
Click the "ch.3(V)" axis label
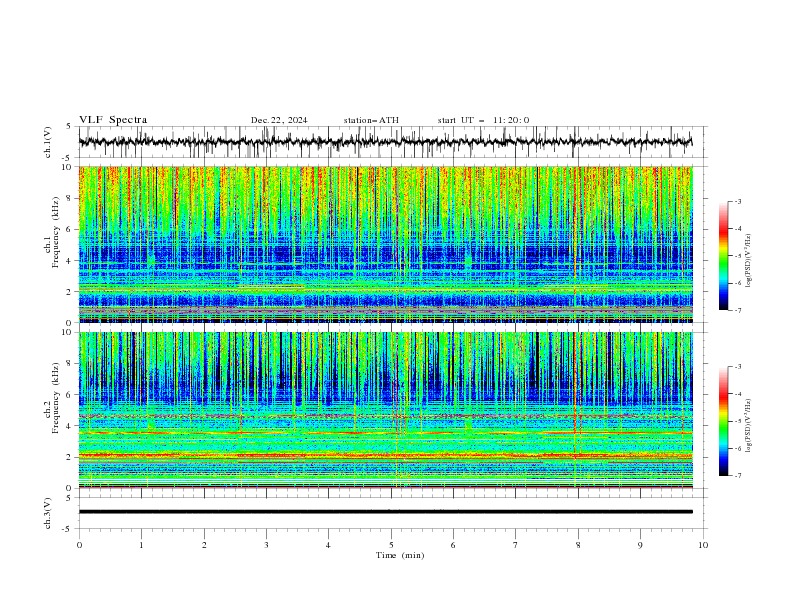48,513
